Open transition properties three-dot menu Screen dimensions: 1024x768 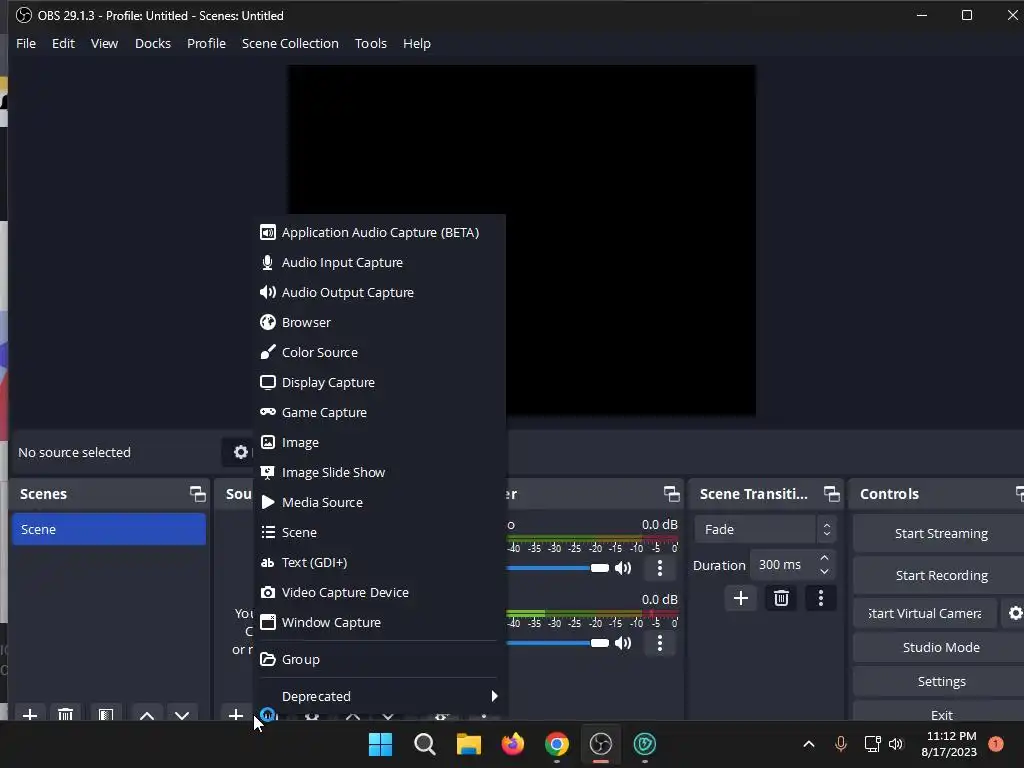click(821, 598)
